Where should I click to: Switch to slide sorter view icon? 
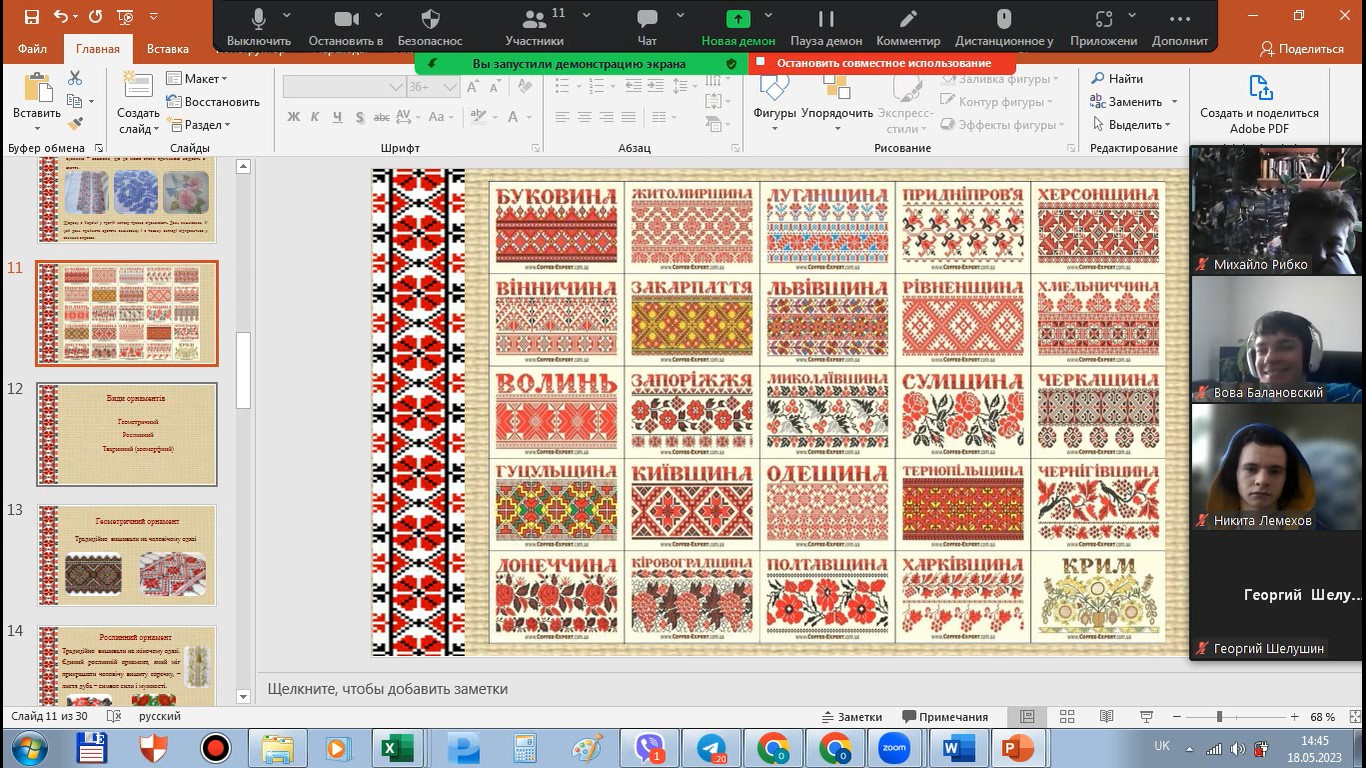[1067, 717]
